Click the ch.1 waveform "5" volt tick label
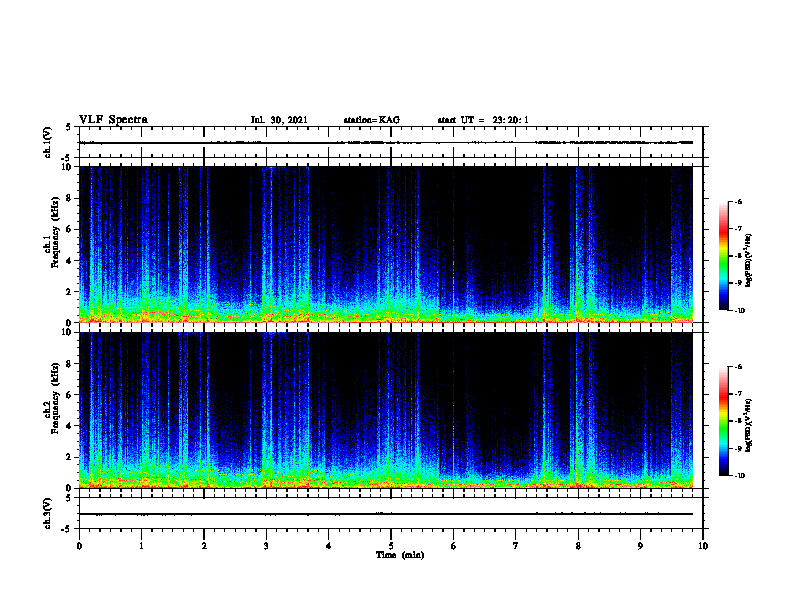792x612 pixels. pos(70,128)
